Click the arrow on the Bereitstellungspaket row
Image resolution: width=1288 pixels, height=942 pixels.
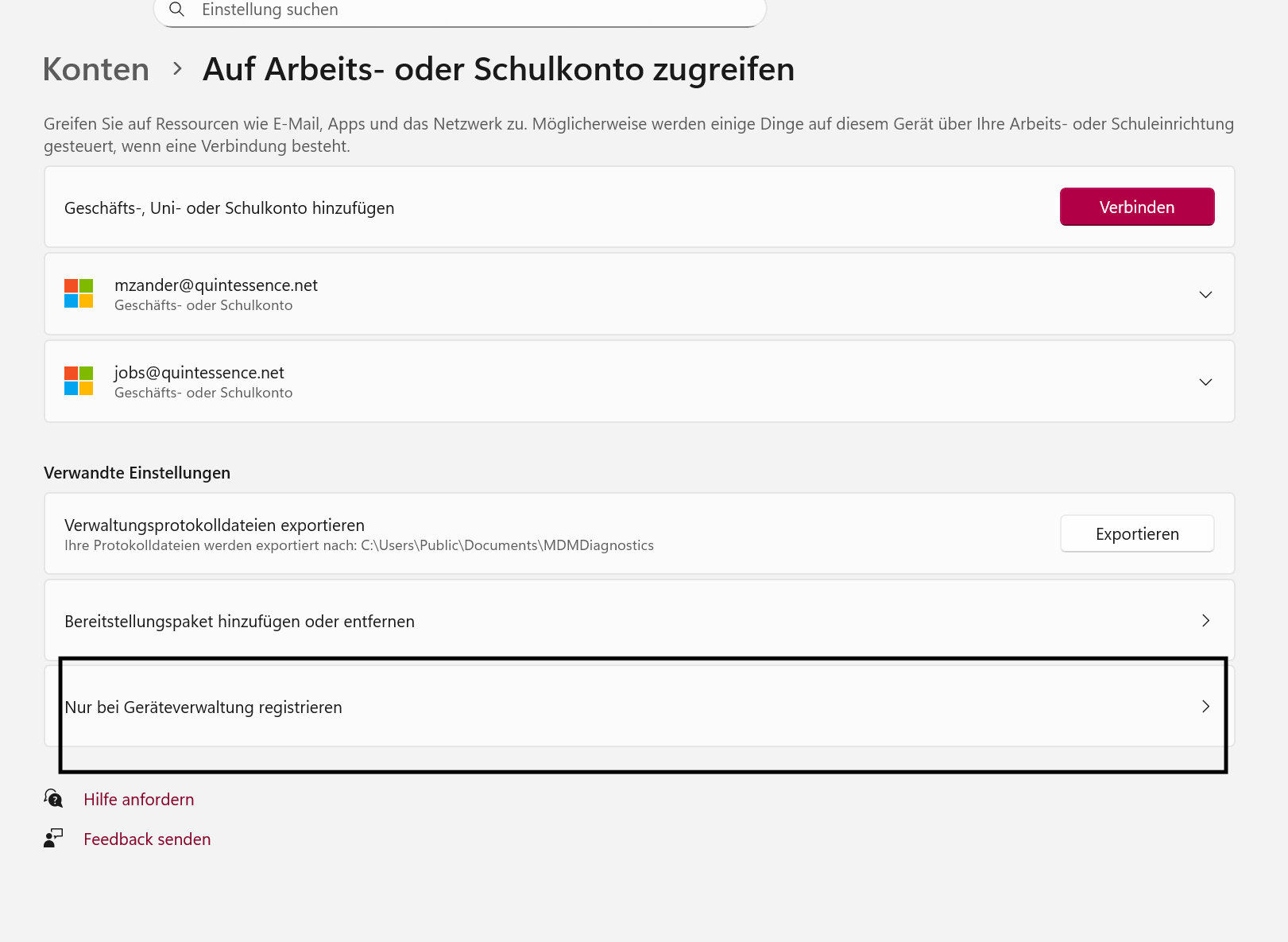pos(1205,621)
